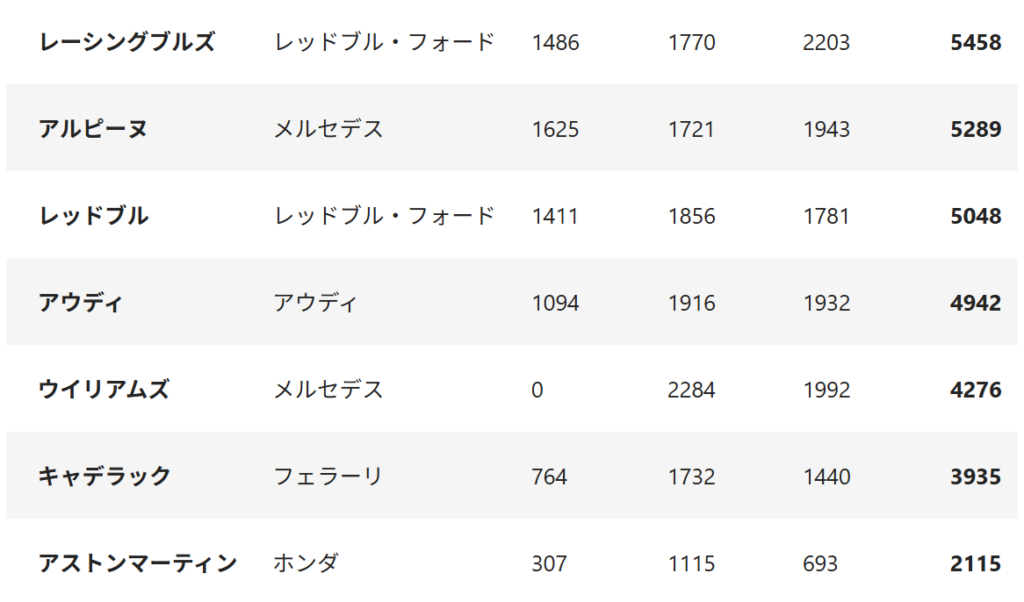Click the アストンマーティン team name
The image size is (1024, 602).
[x=138, y=563]
